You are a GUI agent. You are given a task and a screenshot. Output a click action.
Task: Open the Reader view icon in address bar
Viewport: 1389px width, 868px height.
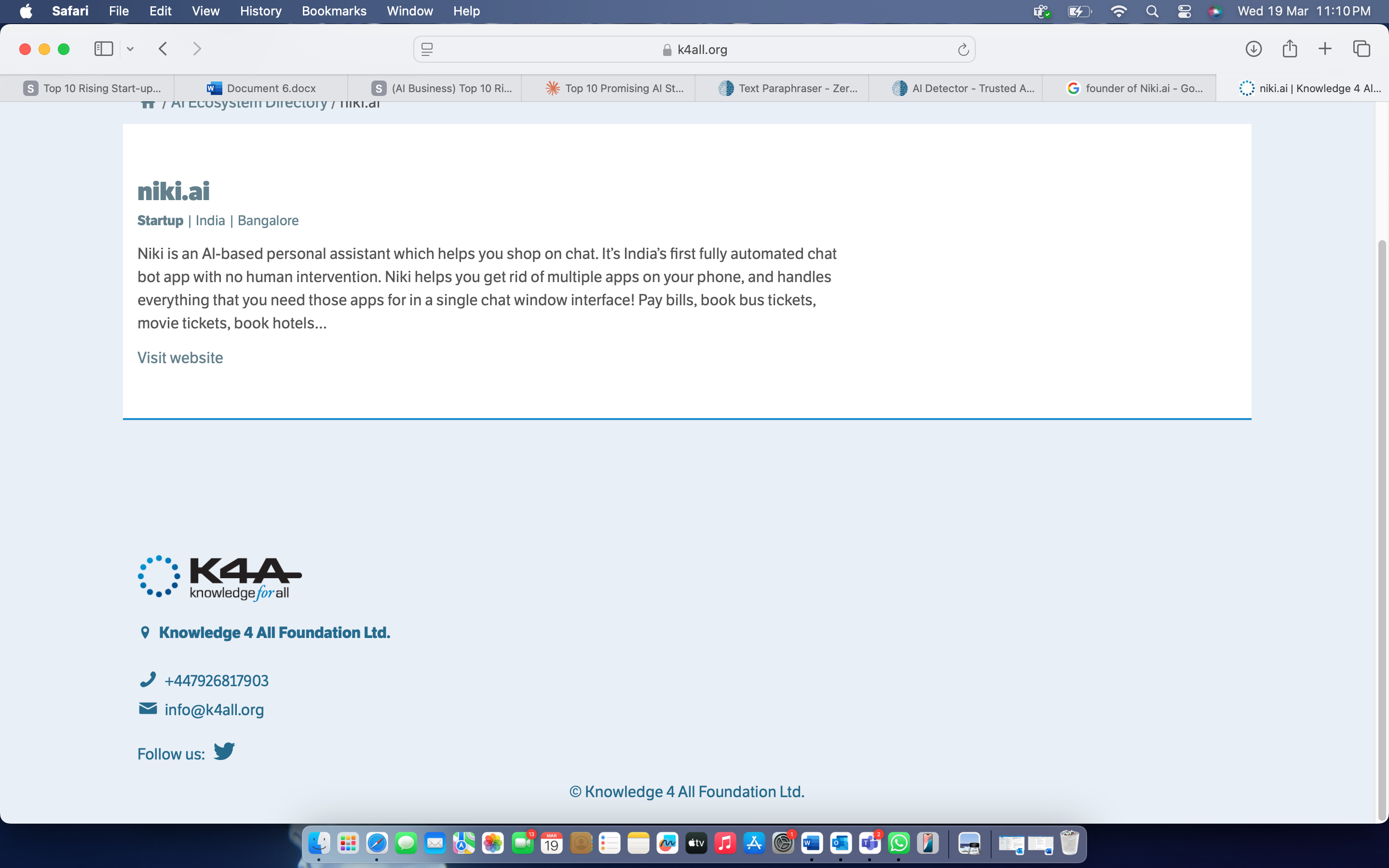[x=427, y=49]
